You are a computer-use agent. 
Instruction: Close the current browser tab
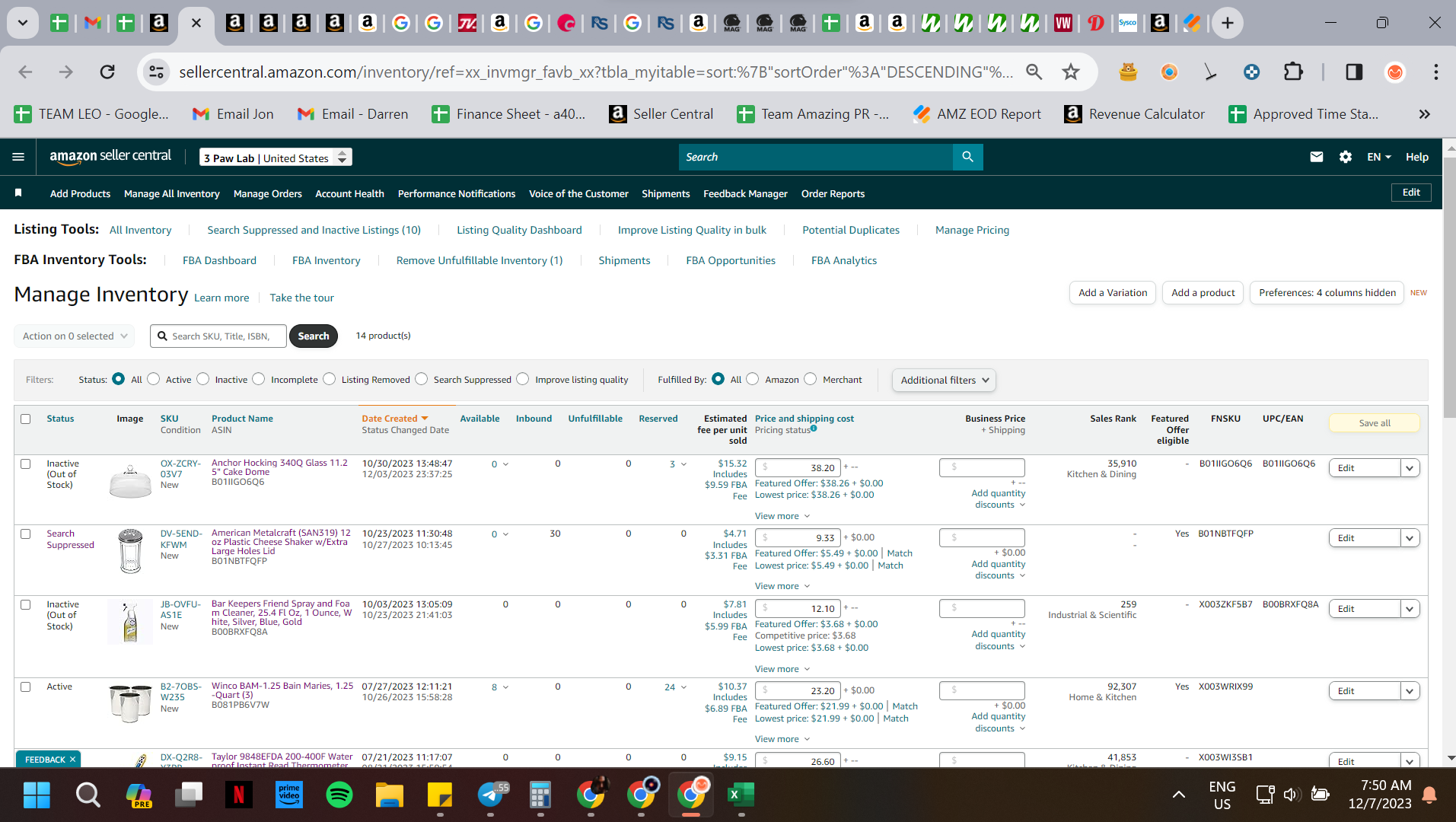[196, 23]
